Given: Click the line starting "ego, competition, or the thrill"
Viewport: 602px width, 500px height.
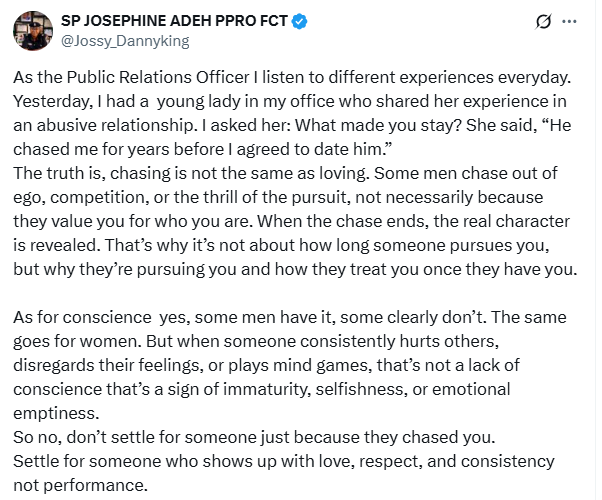Looking at the screenshot, I should (x=278, y=197).
